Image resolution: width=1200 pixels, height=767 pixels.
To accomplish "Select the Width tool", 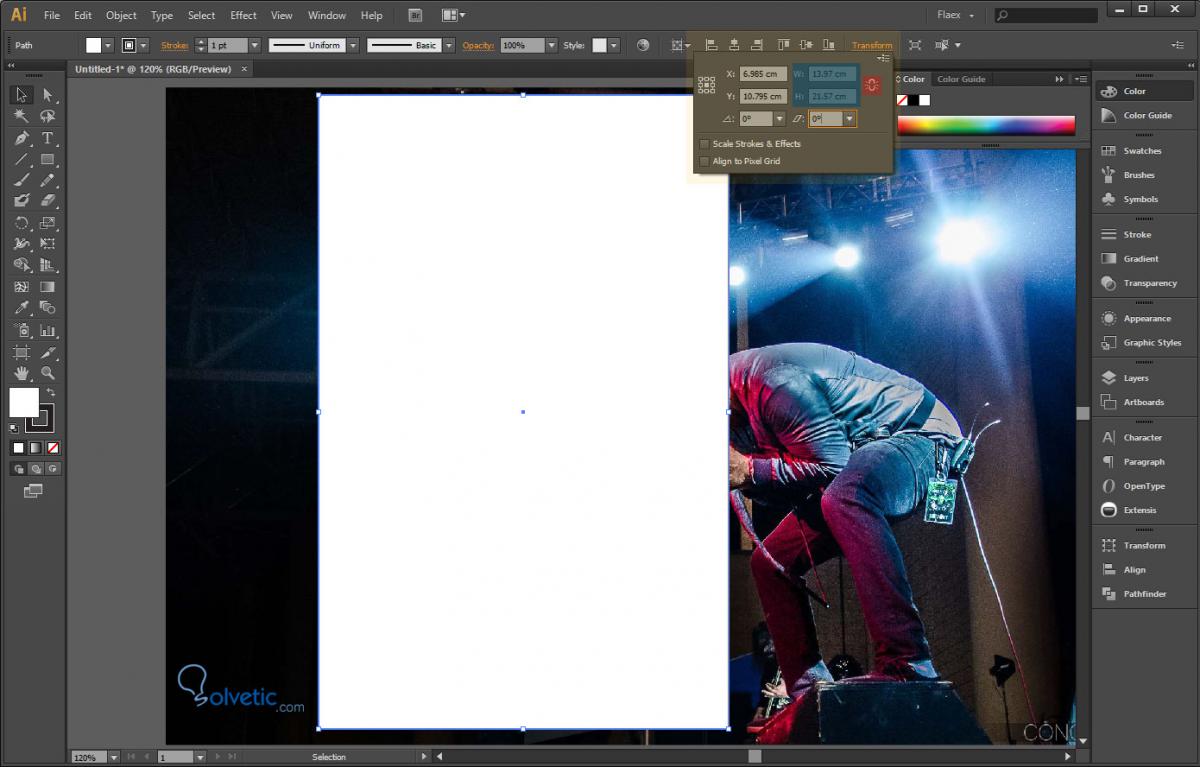I will [x=21, y=244].
